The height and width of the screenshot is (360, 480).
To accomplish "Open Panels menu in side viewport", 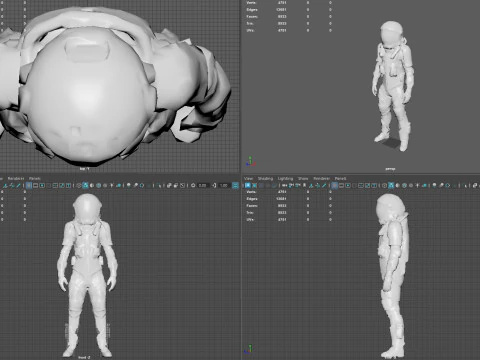I will [340, 179].
